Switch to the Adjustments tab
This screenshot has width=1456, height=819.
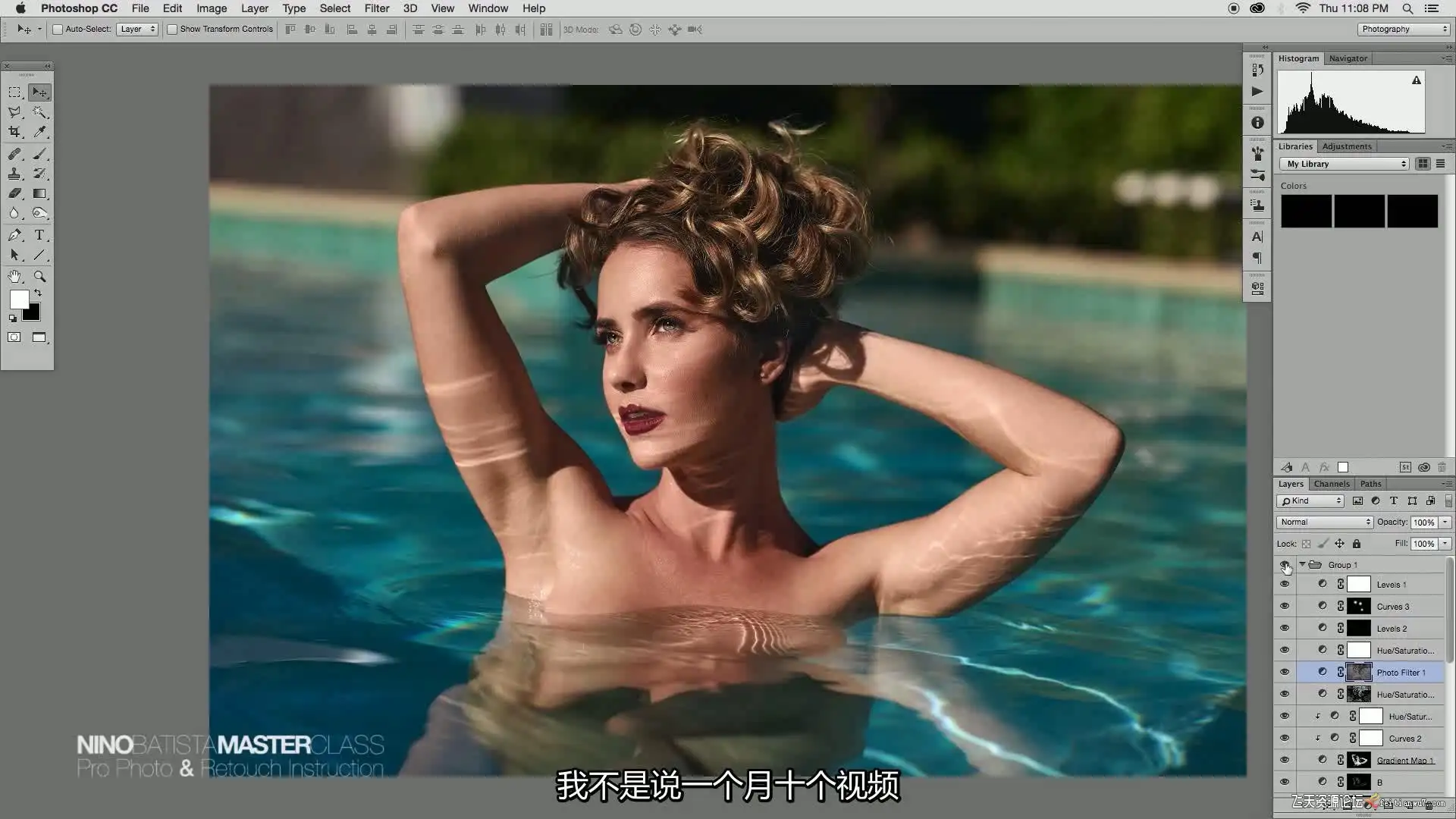pos(1347,146)
